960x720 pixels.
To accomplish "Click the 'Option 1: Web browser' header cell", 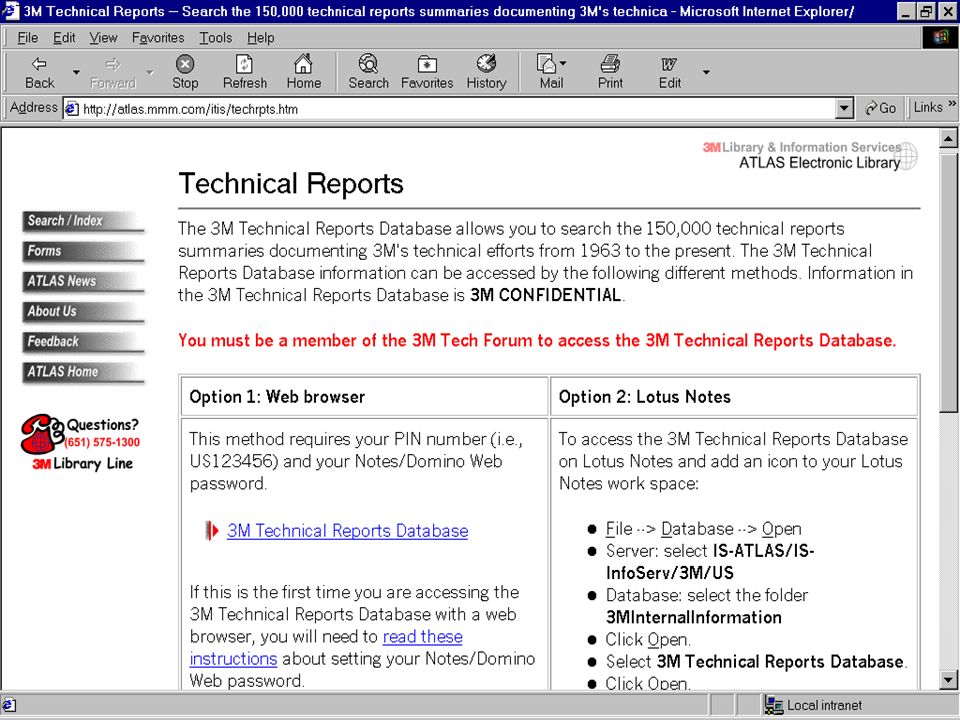I will click(364, 397).
